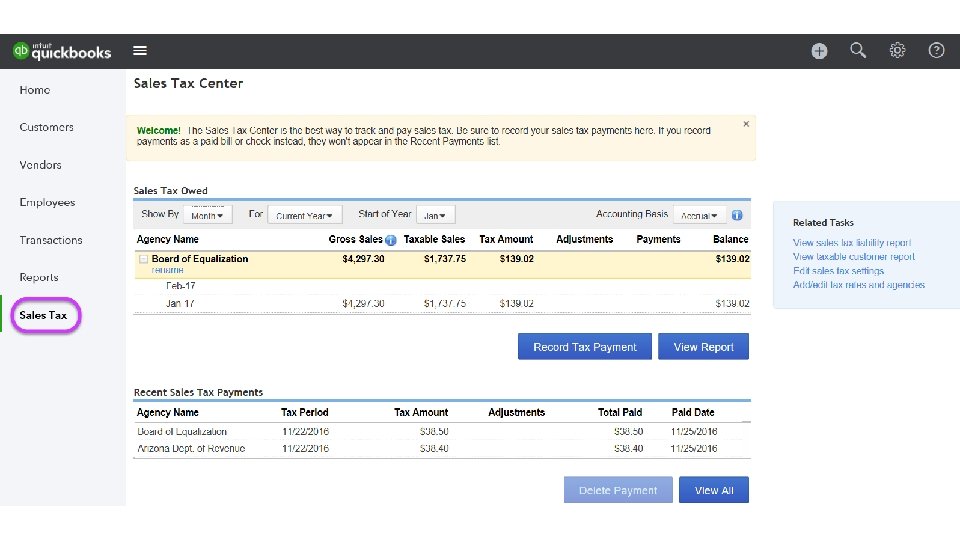Open Customers in sidebar
Viewport: 960px width, 540px height.
click(47, 127)
